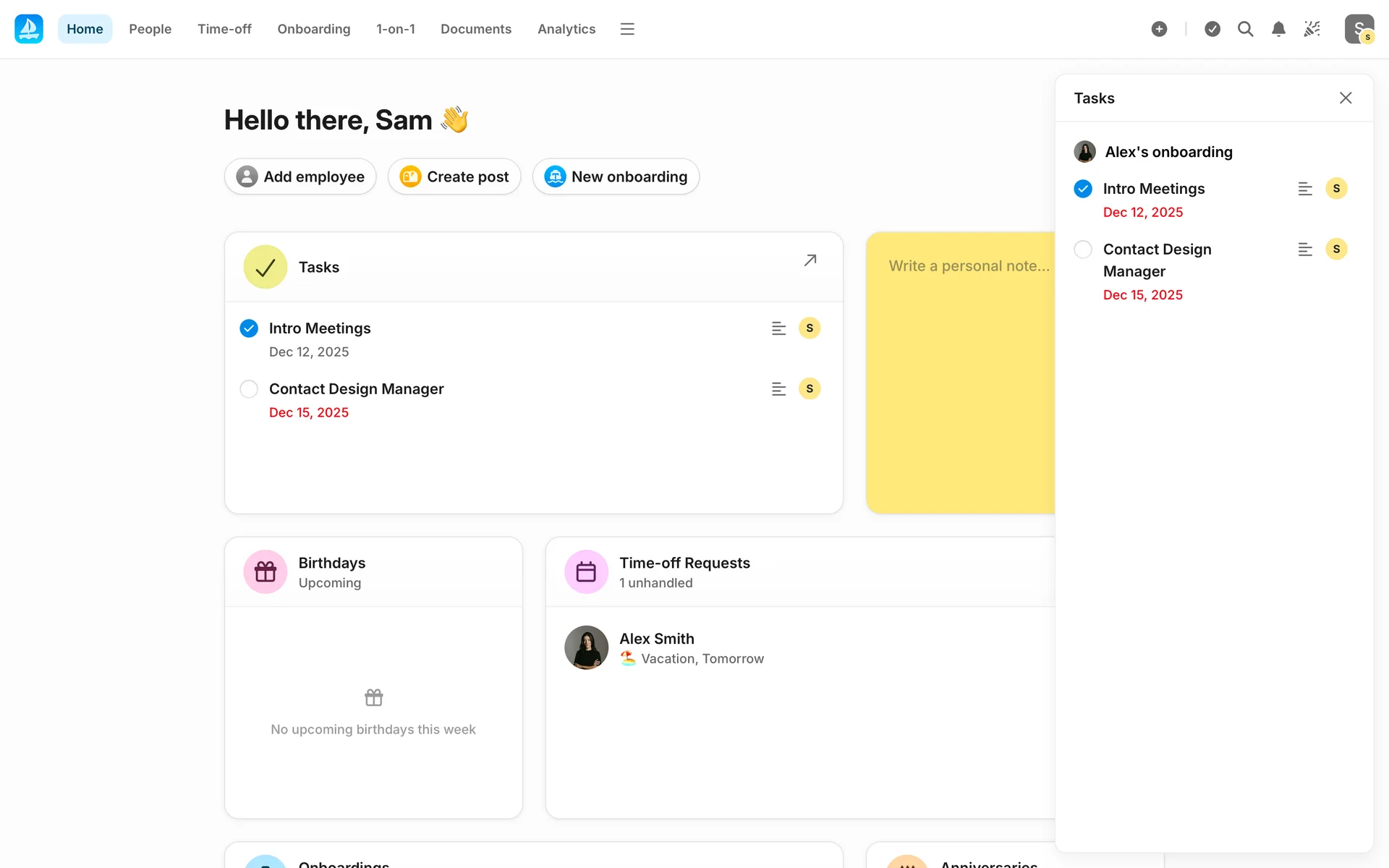Uncheck Intro Meetings in Tasks card
1389x868 pixels.
249,328
